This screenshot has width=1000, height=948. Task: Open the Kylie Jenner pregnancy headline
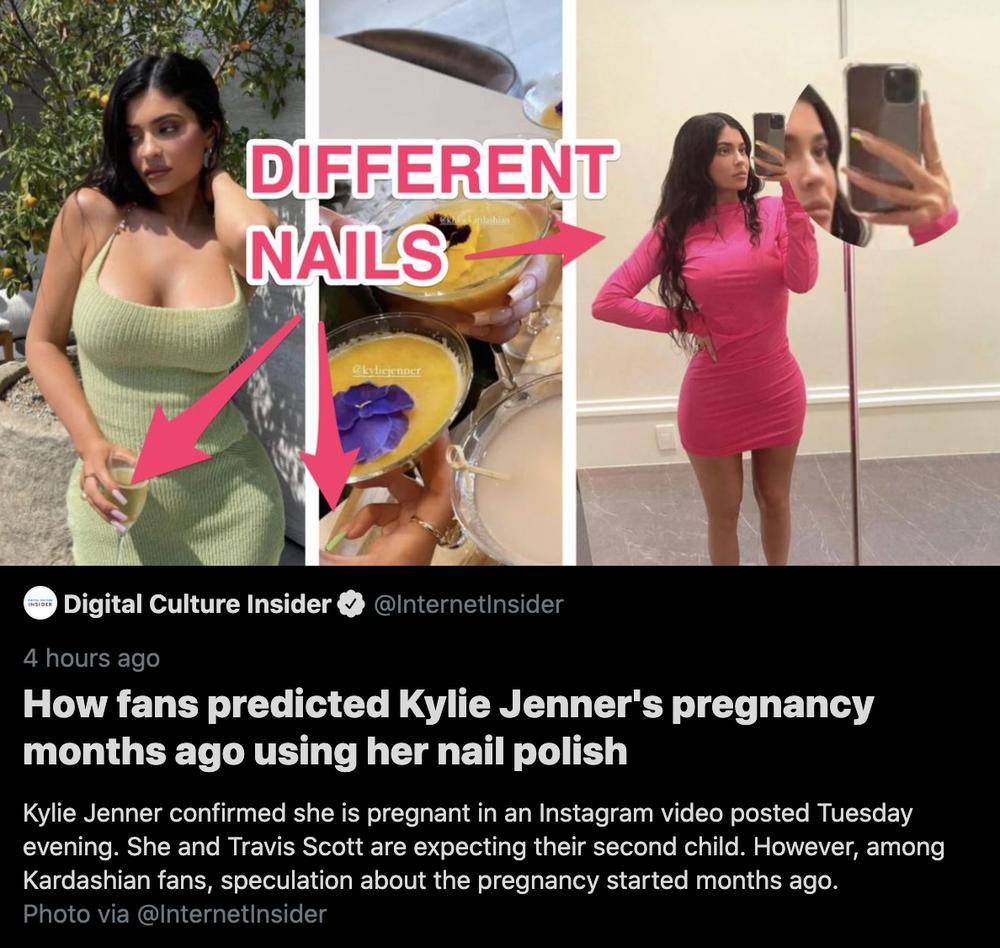(448, 727)
